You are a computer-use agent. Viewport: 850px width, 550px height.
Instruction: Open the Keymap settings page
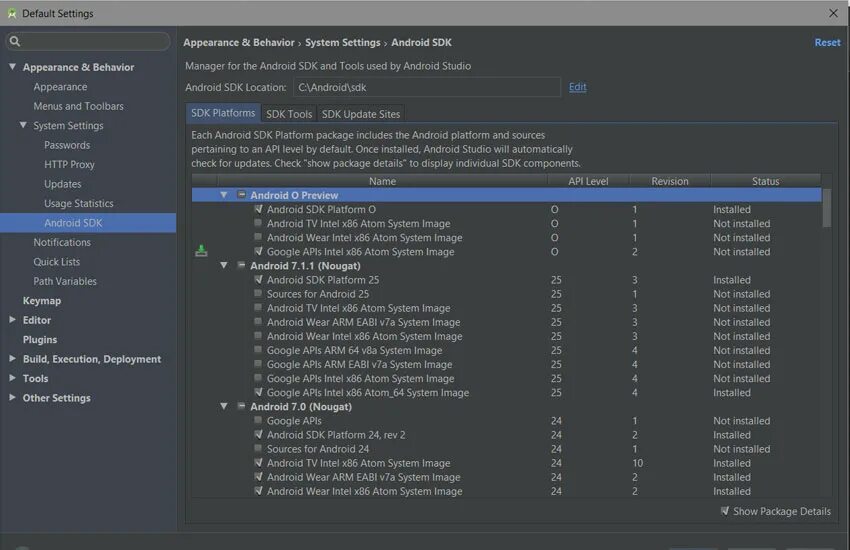42,301
